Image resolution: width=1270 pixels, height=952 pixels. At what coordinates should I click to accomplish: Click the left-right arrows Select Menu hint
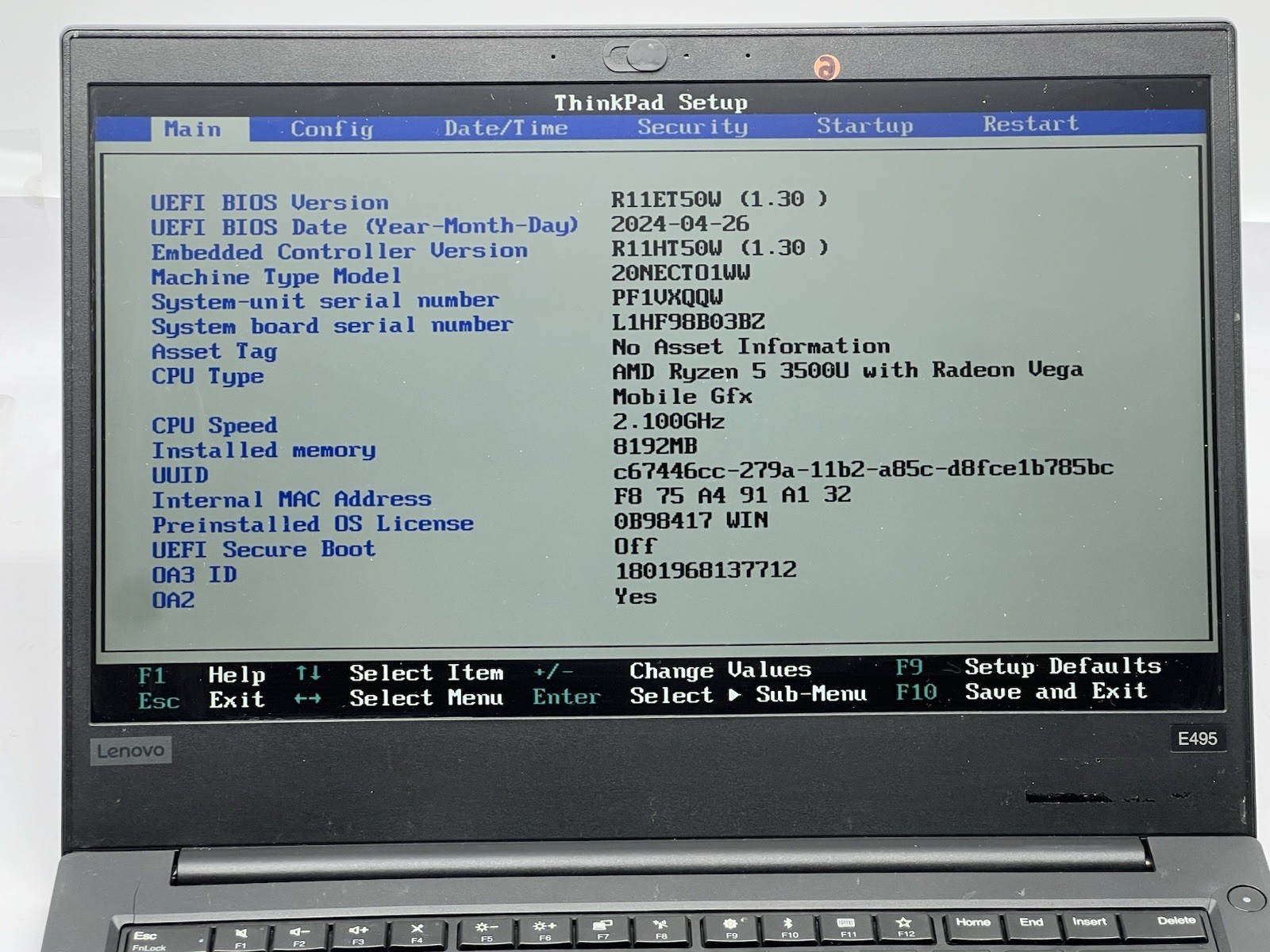(398, 699)
